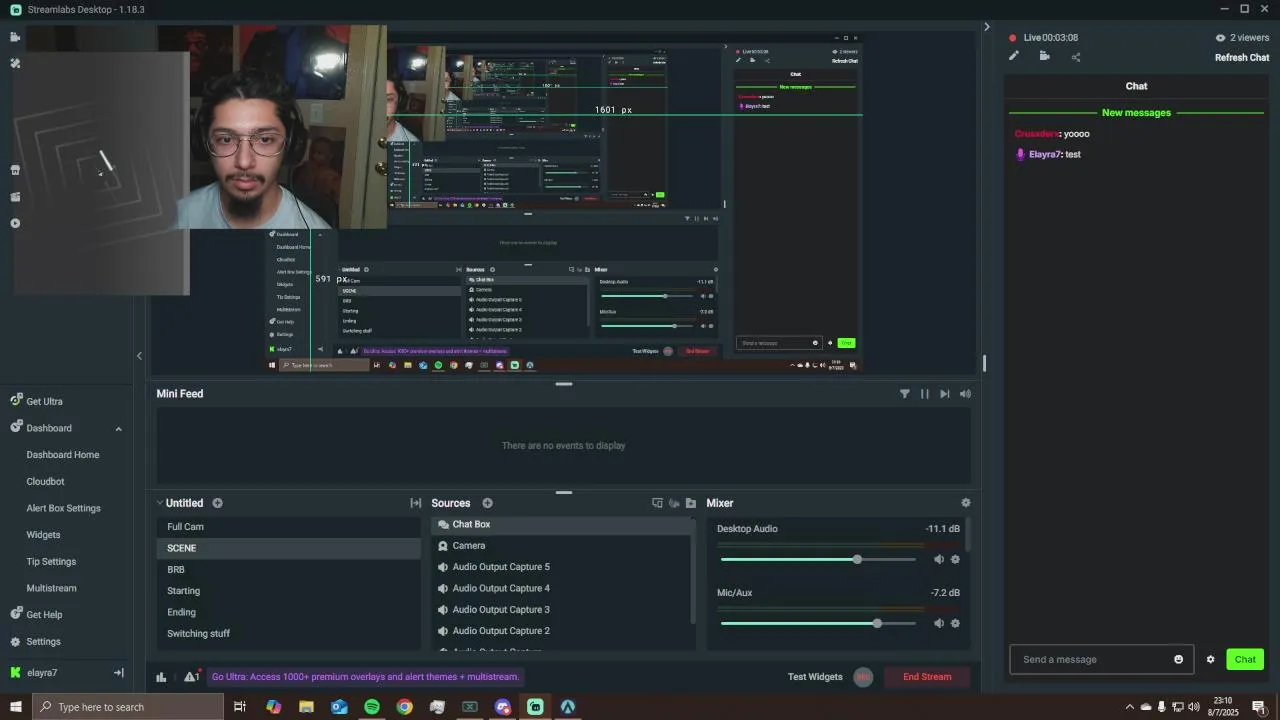Select the Switching stuff scene
The height and width of the screenshot is (720, 1280).
pyautogui.click(x=288, y=634)
